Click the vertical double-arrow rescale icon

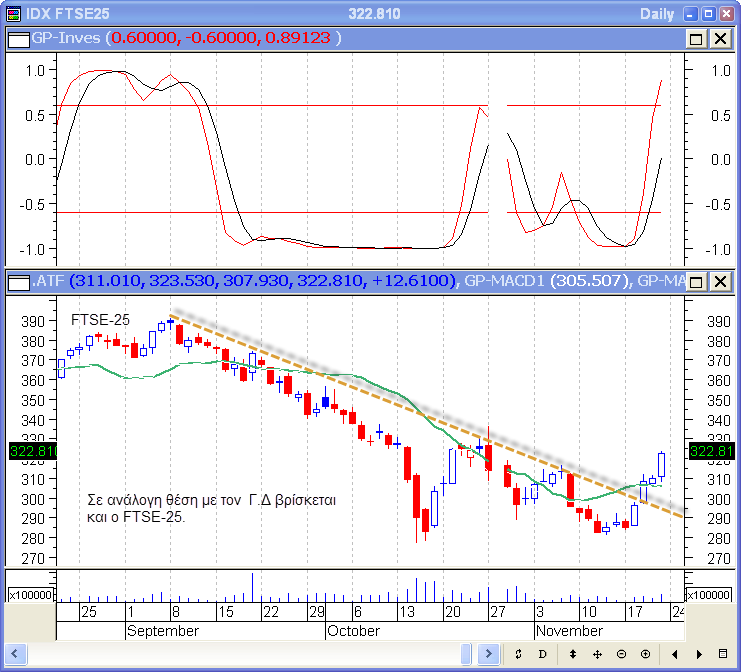(x=573, y=654)
